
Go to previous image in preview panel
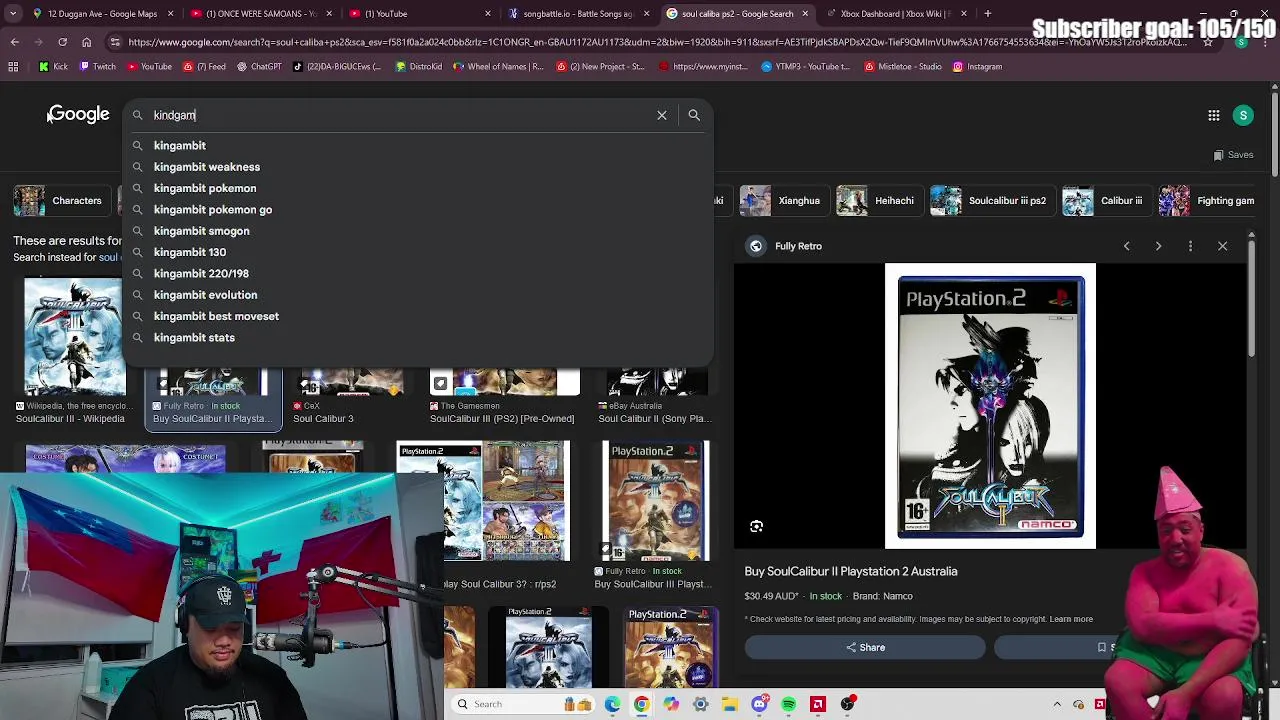(x=1127, y=246)
